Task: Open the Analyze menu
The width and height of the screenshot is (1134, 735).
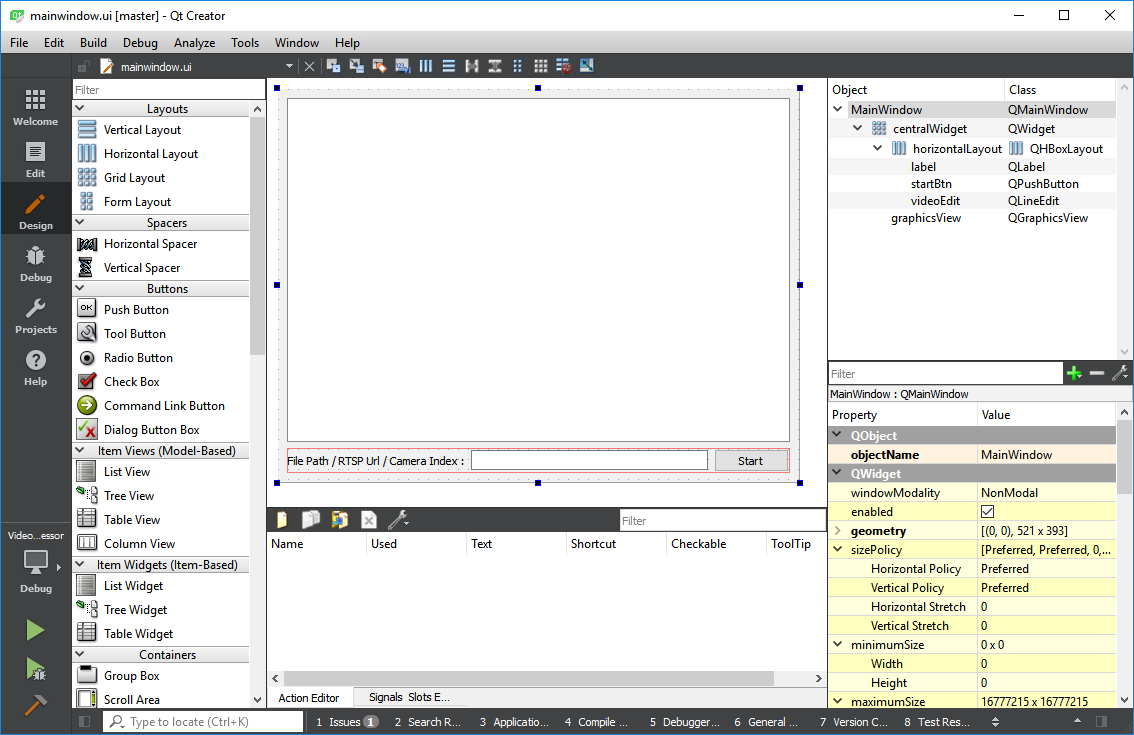Action: click(195, 43)
